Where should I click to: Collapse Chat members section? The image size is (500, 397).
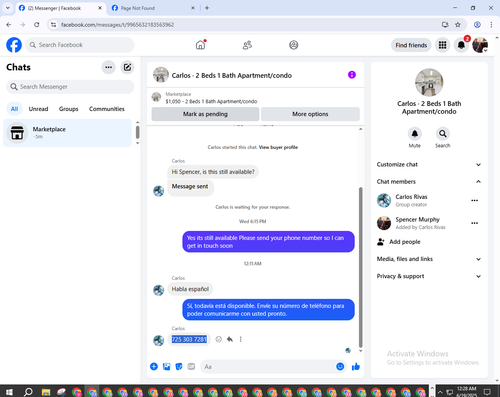[x=429, y=182]
